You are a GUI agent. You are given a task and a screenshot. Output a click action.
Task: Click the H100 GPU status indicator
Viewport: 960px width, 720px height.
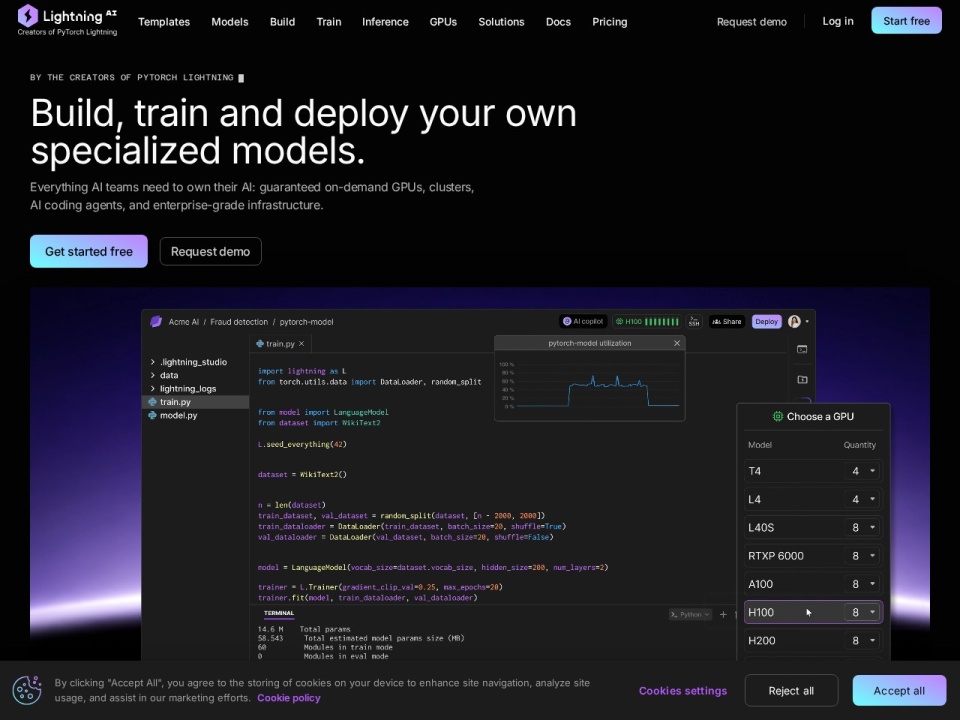[x=647, y=321]
